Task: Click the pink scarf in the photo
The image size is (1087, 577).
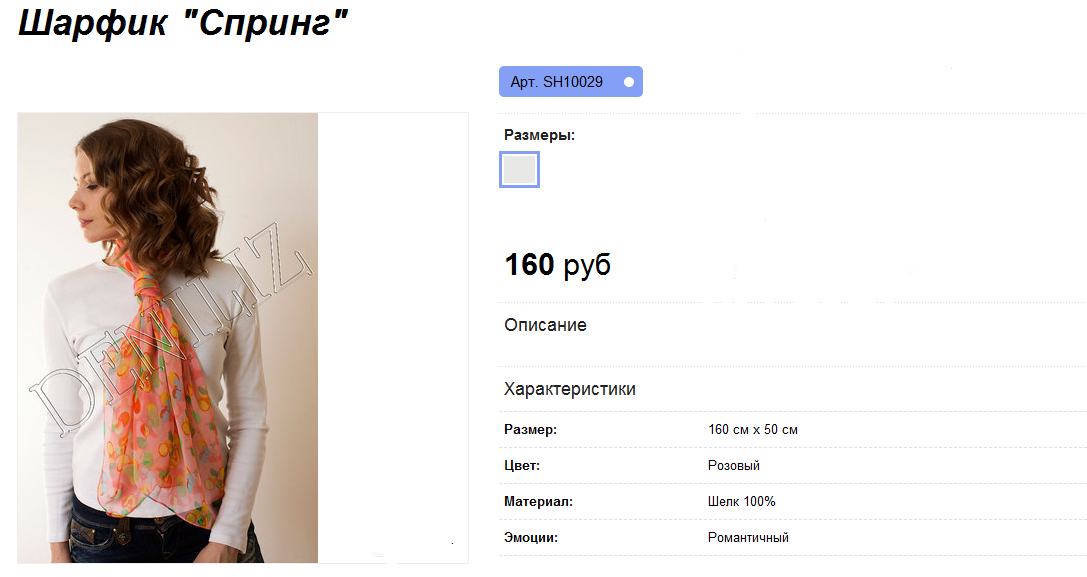Action: tap(163, 395)
